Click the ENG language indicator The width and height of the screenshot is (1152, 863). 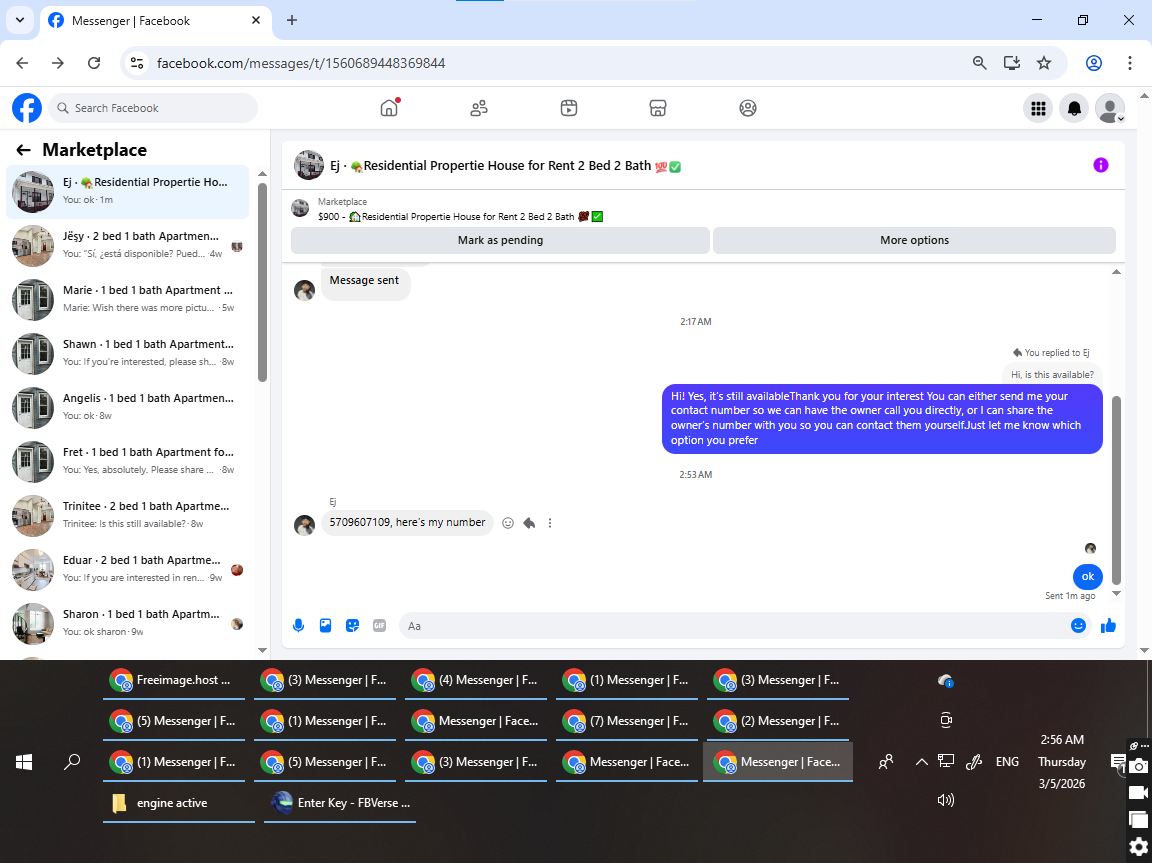point(1007,762)
